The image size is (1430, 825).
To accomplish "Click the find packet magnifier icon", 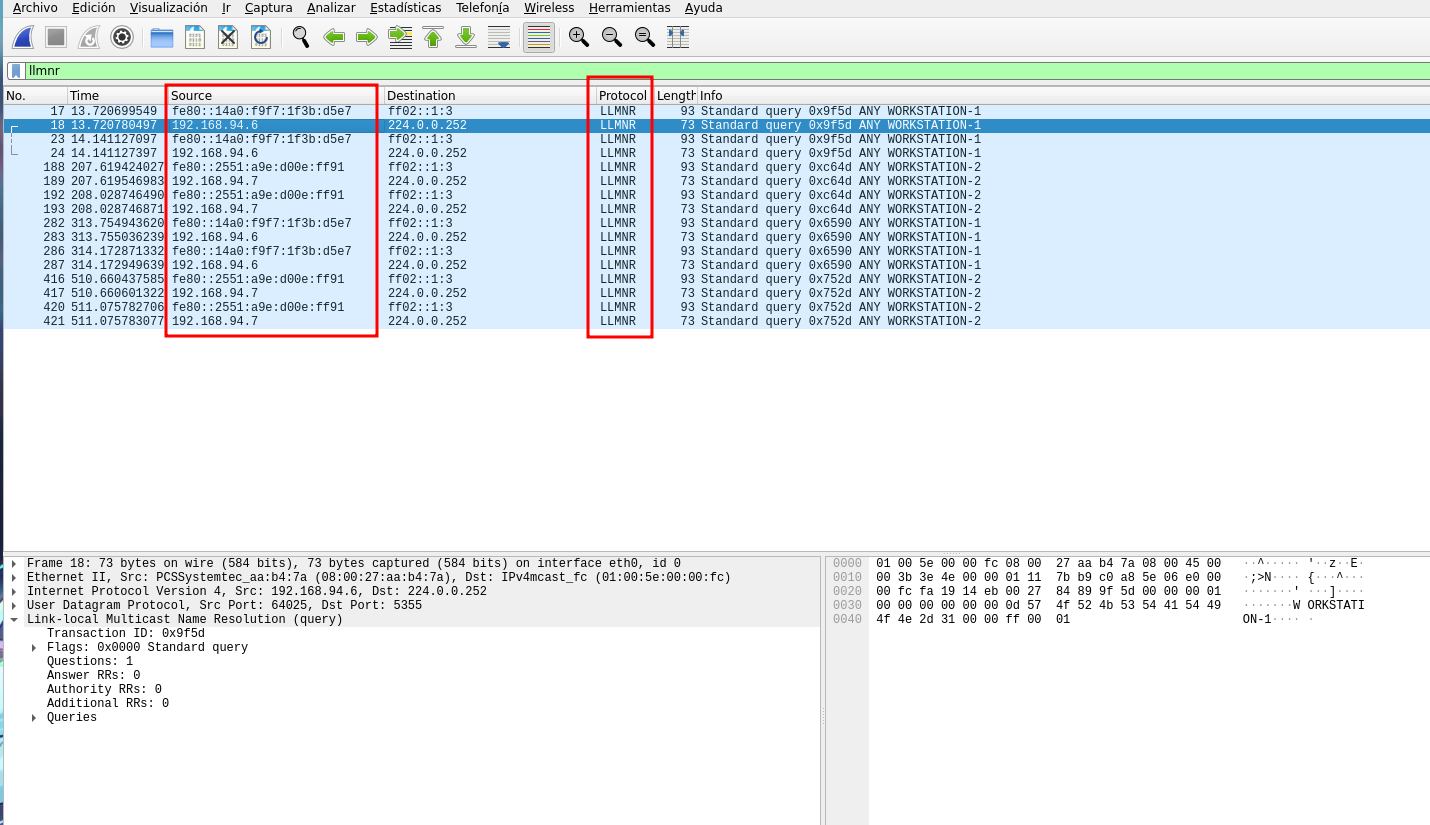I will pos(300,38).
